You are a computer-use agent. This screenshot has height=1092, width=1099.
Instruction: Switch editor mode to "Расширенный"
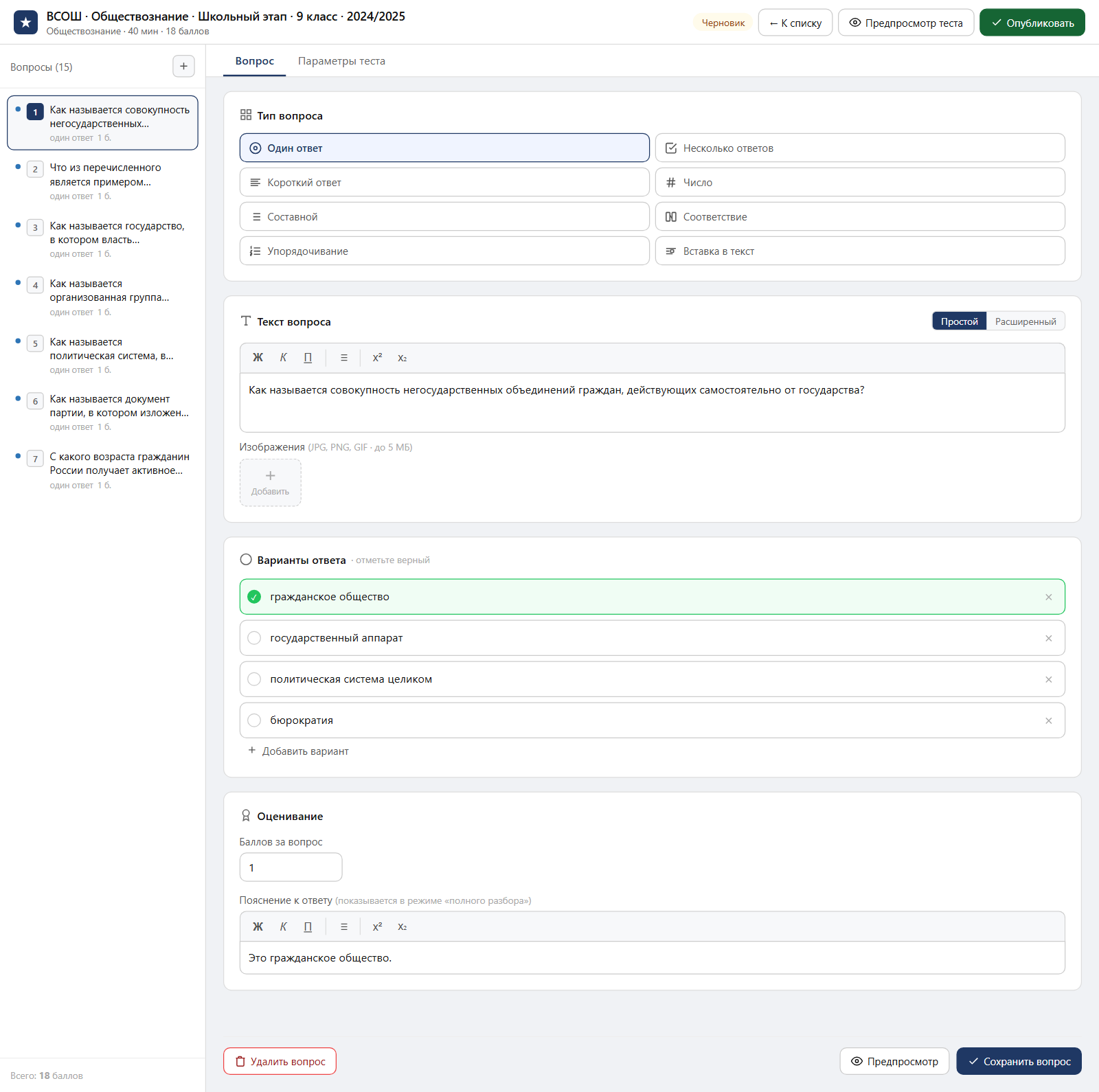(1026, 321)
